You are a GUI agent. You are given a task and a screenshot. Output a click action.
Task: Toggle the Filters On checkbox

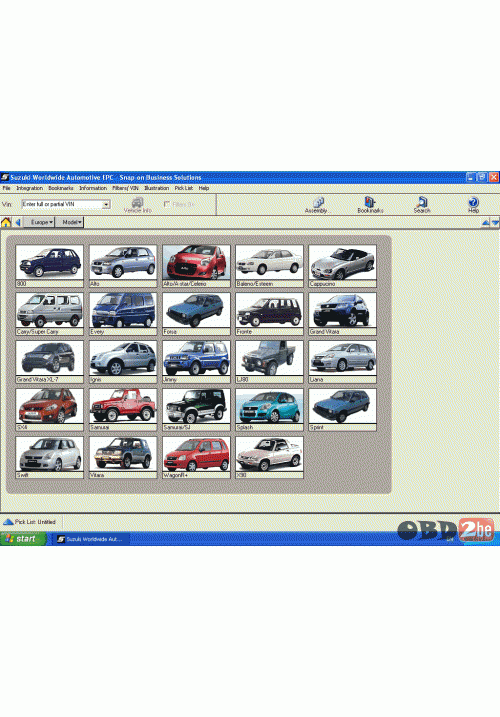tap(167, 204)
